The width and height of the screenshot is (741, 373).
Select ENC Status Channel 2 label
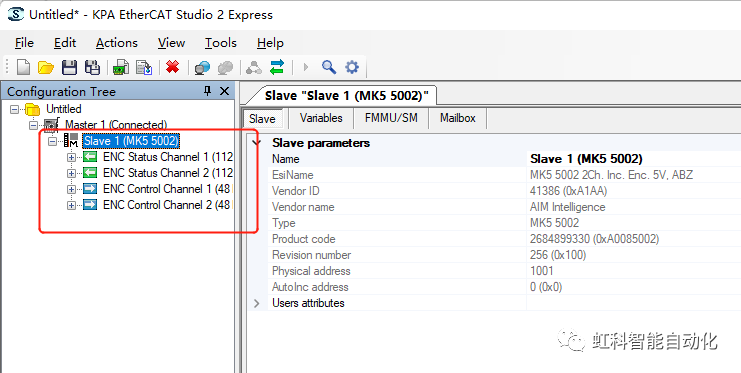click(x=168, y=173)
